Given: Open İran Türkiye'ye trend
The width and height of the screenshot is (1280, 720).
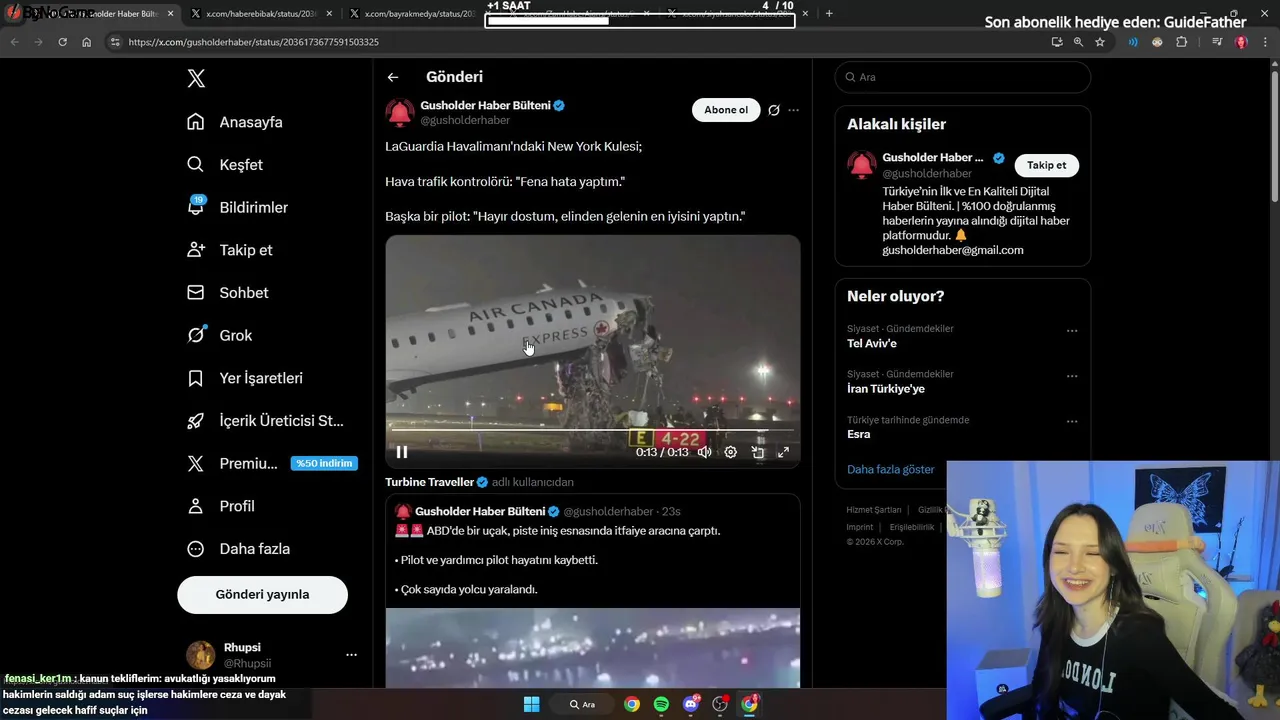Looking at the screenshot, I should pos(886,388).
